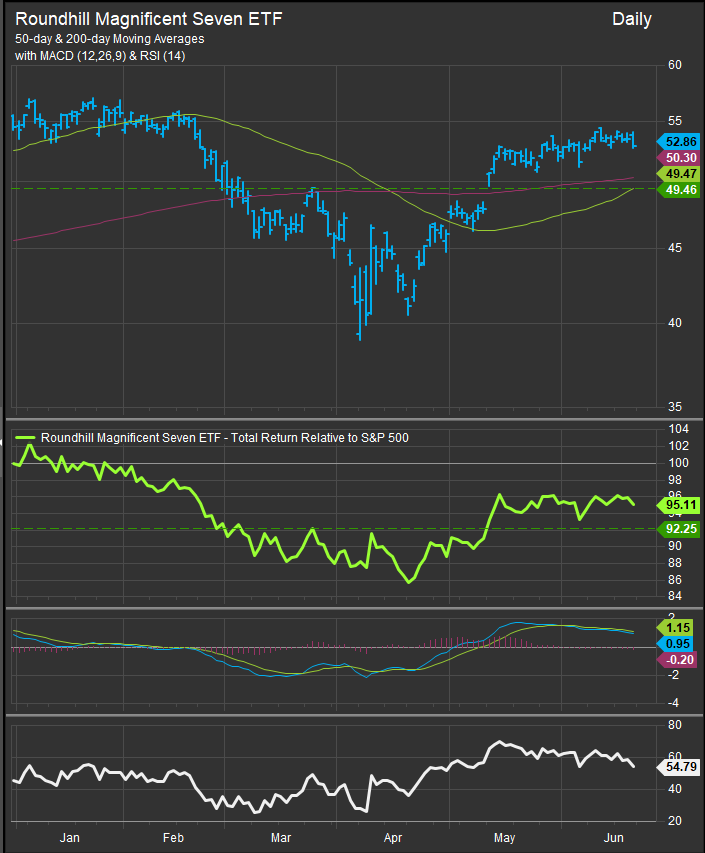This screenshot has width=705, height=853.
Task: Select the 1.15 MACD signal tag
Action: 676,628
